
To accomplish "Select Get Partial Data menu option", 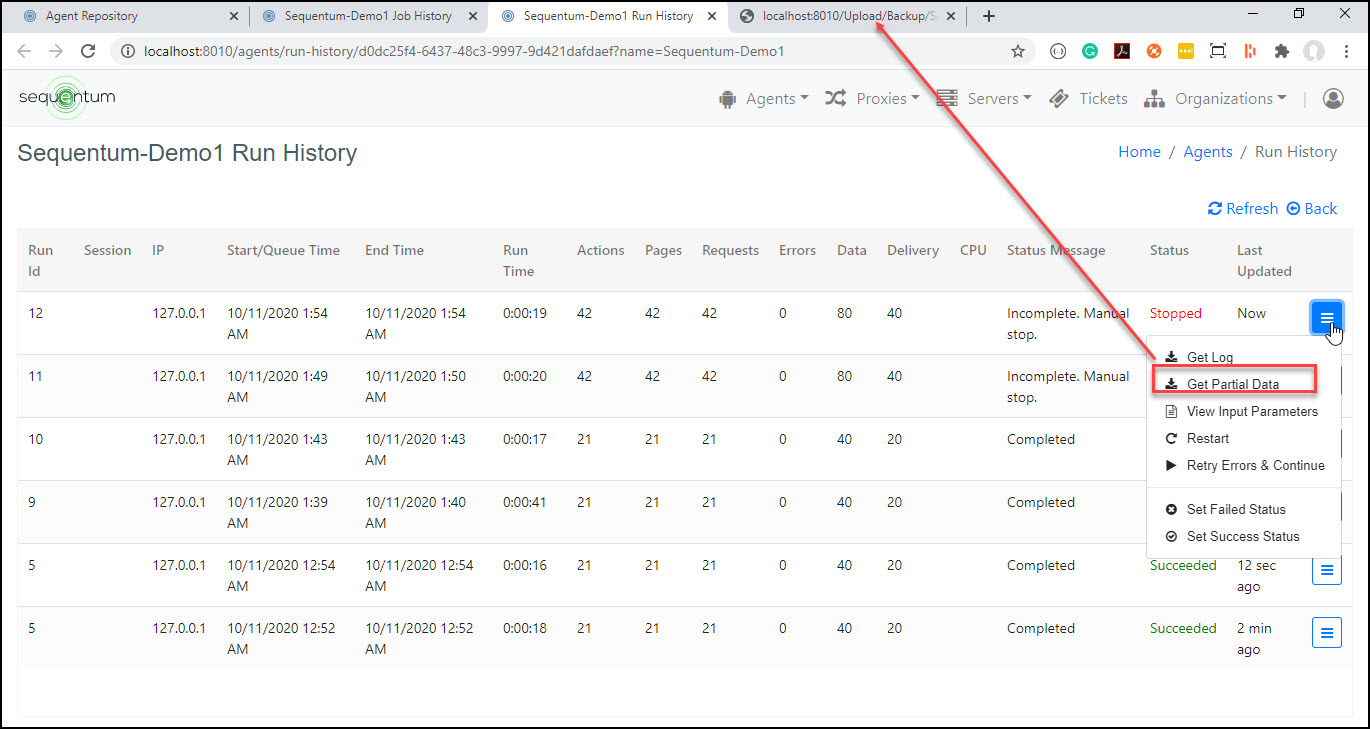I will [1232, 384].
